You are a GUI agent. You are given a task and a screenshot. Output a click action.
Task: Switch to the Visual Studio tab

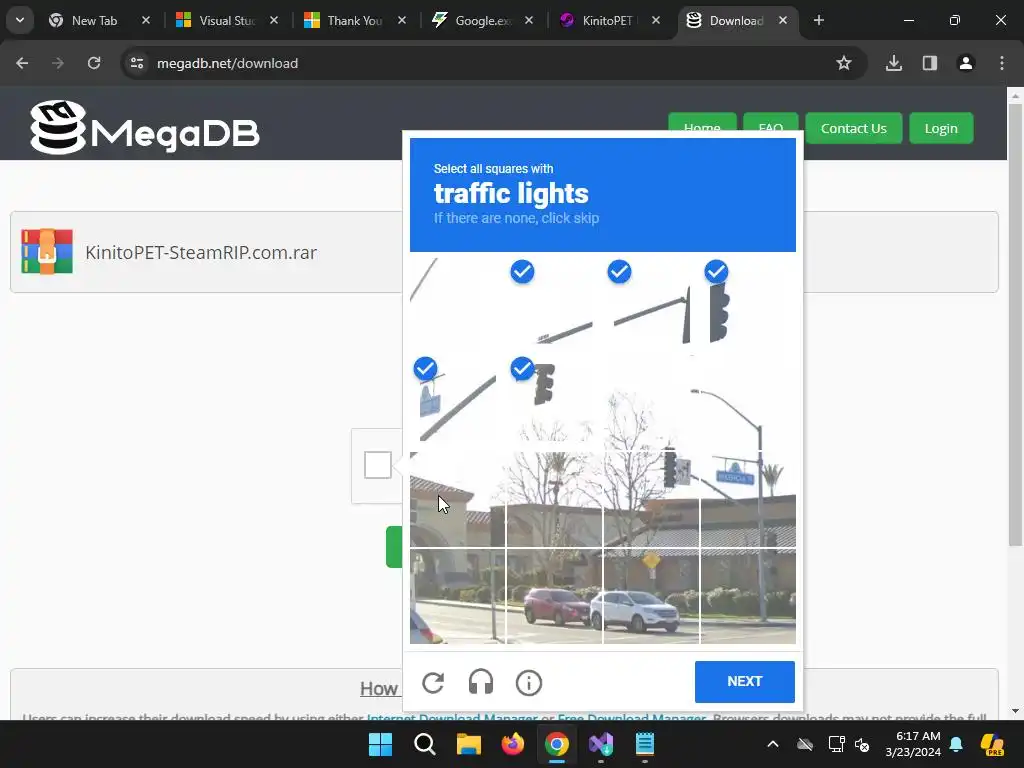225,21
